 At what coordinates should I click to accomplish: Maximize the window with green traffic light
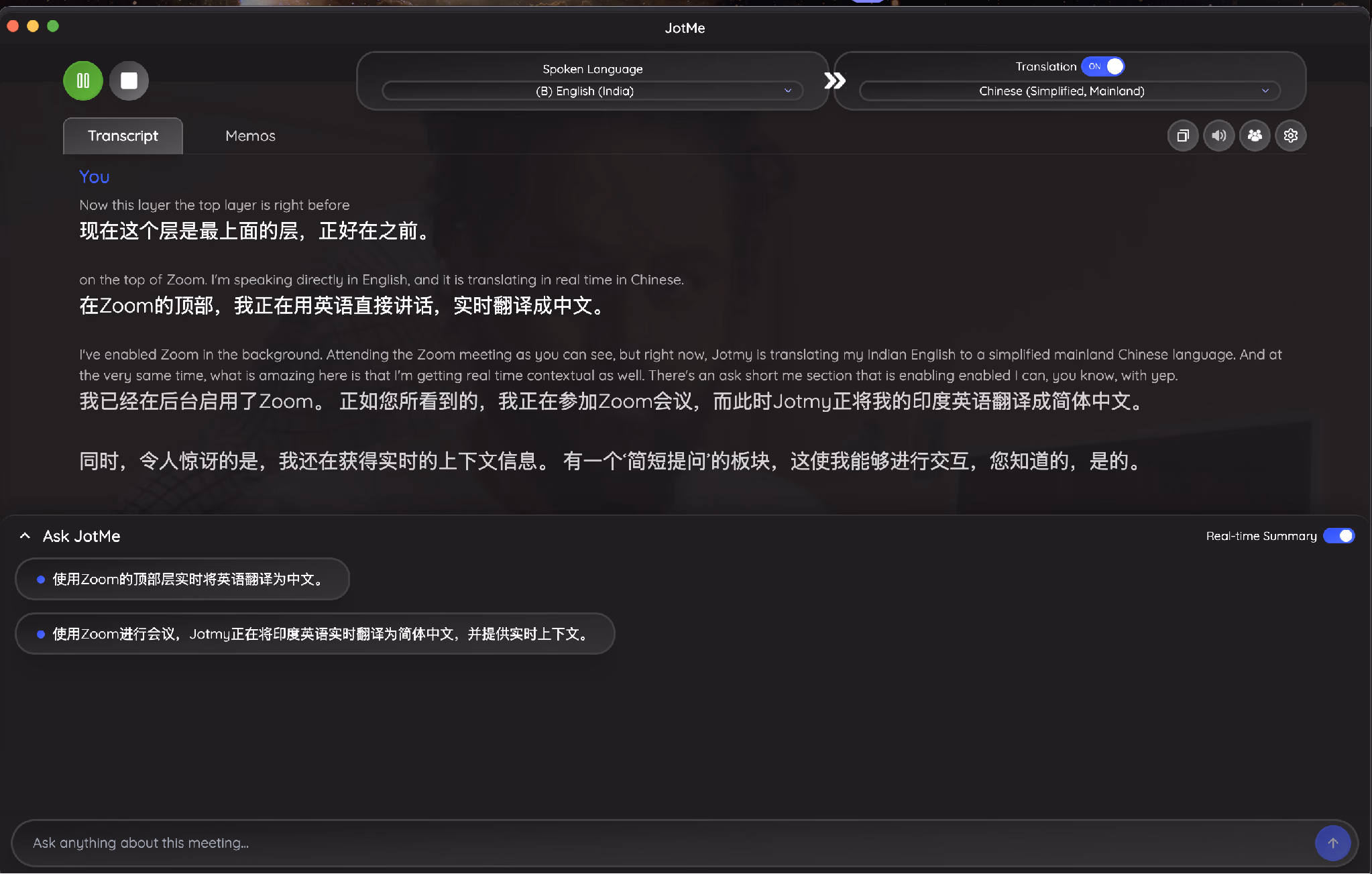coord(53,26)
